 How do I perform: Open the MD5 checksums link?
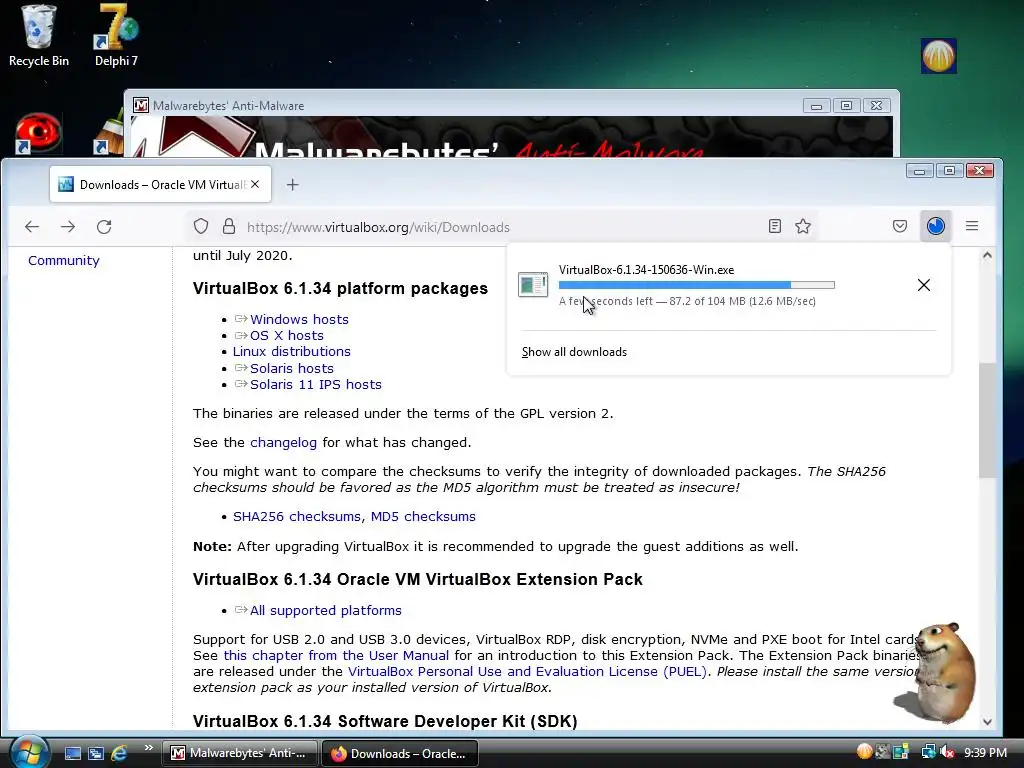pyautogui.click(x=423, y=516)
